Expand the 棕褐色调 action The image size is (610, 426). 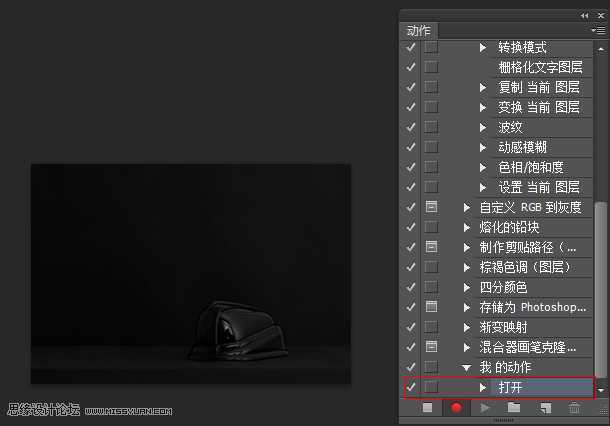click(467, 267)
